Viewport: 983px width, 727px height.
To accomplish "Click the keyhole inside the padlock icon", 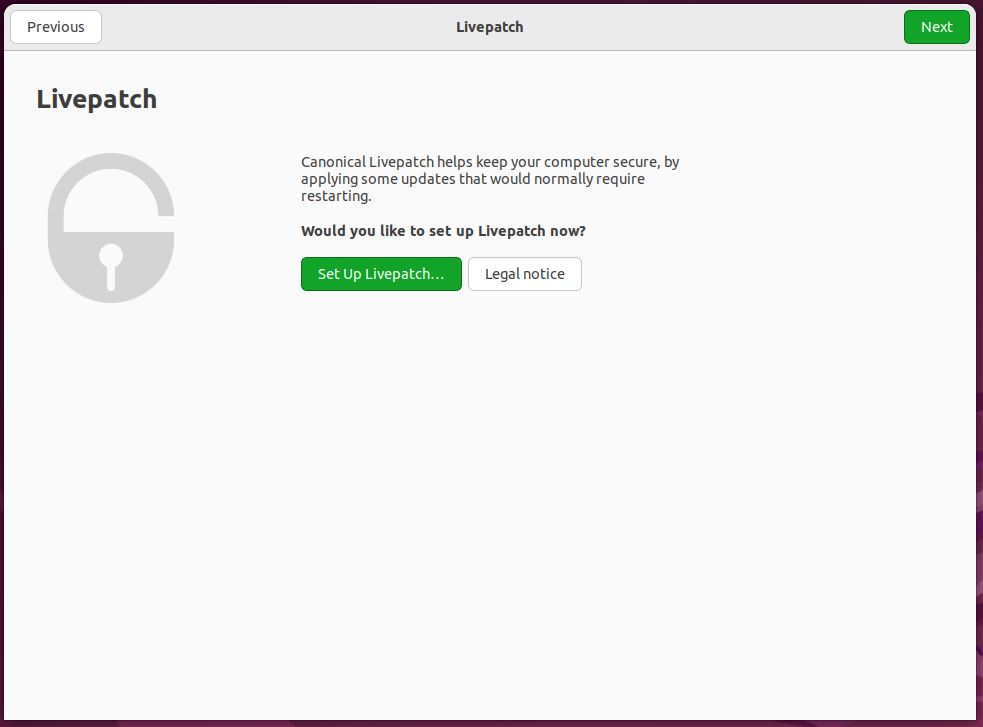I will (x=111, y=266).
